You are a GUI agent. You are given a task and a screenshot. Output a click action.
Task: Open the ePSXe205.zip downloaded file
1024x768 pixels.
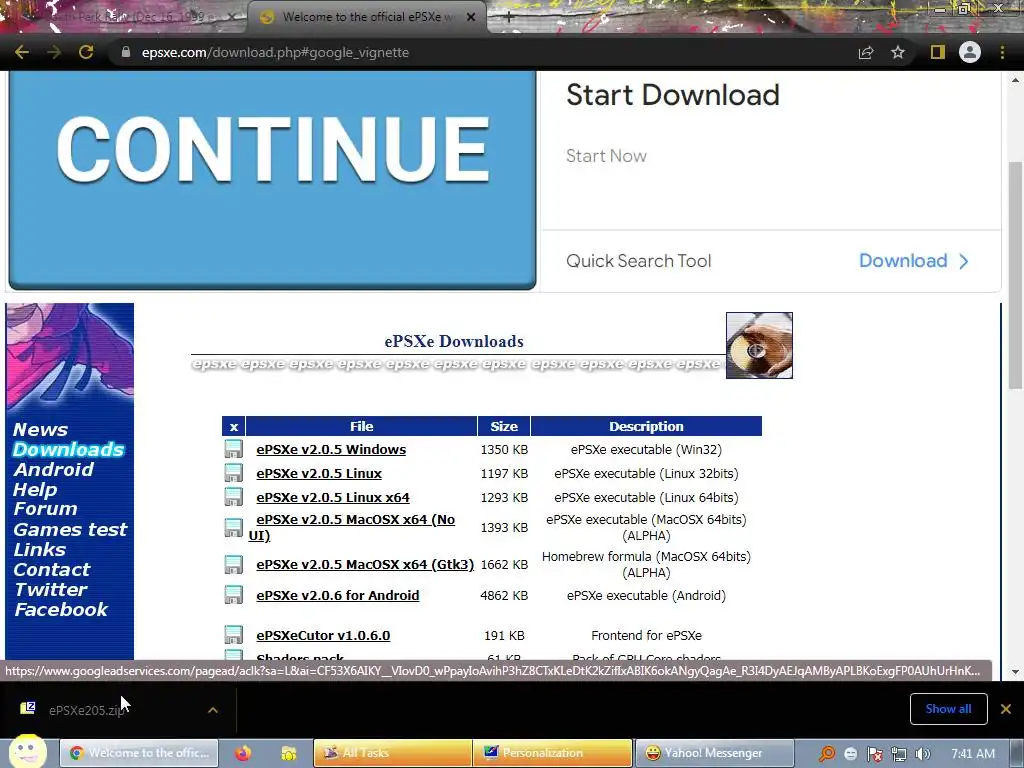[86, 710]
